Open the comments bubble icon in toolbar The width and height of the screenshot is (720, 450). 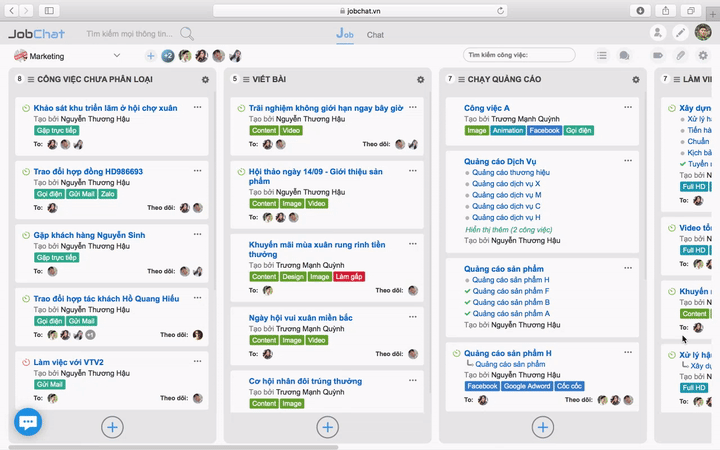pos(624,56)
